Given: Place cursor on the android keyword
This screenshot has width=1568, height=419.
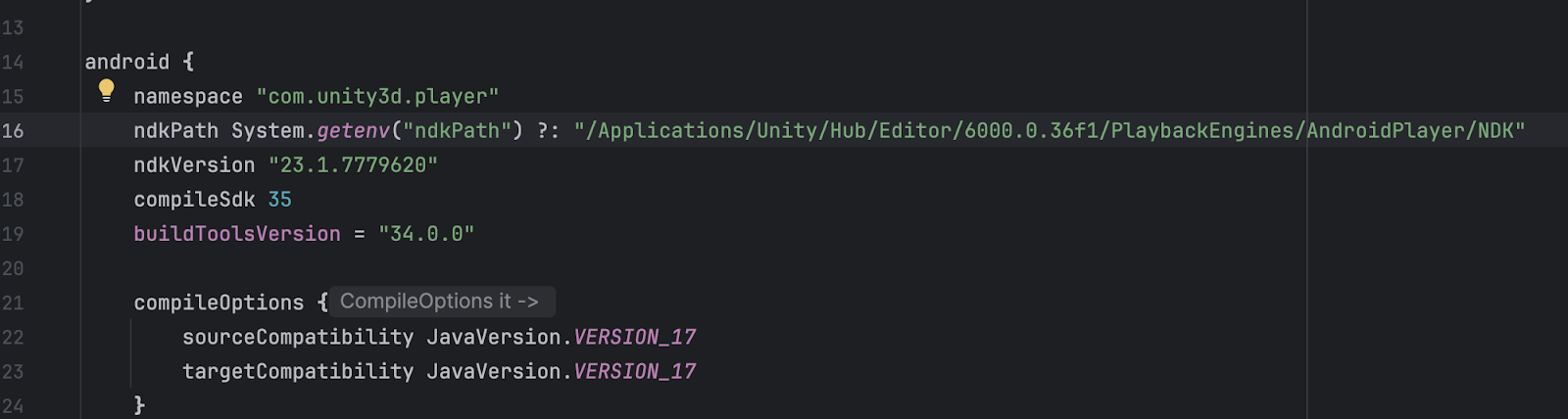Looking at the screenshot, I should [x=126, y=62].
